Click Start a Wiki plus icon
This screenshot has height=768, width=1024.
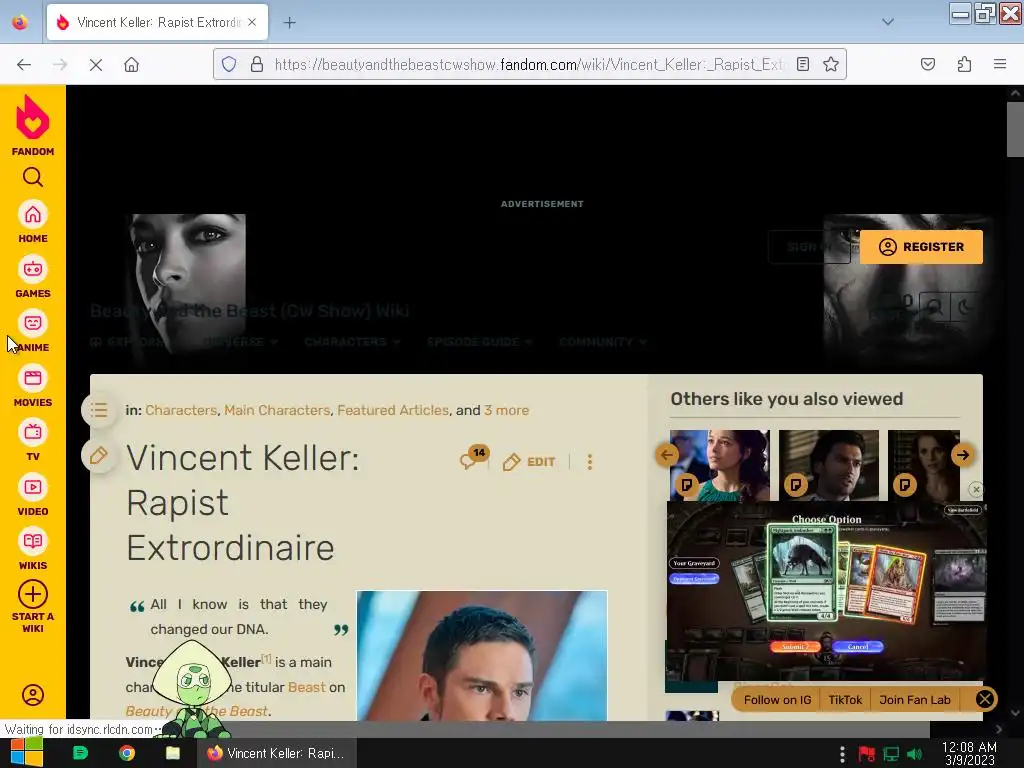(x=33, y=594)
